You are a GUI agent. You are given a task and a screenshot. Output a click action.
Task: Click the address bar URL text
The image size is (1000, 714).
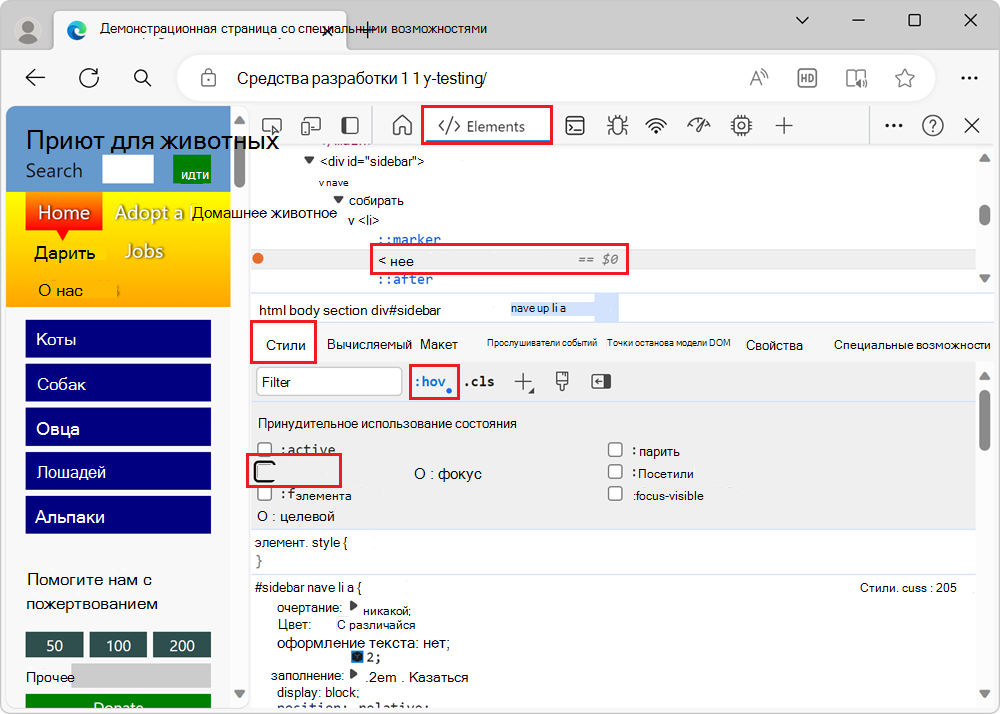click(x=362, y=78)
